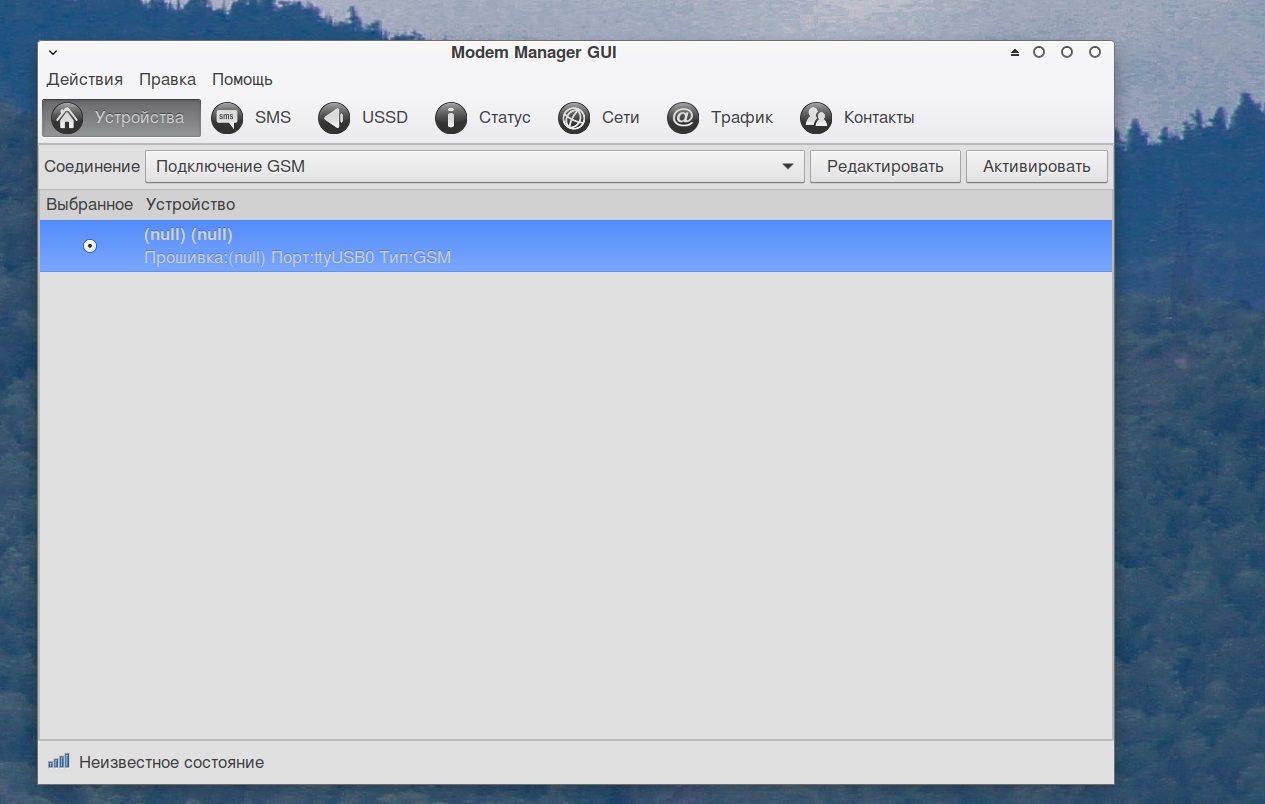
Task: Open the Контакты contacts icon
Action: tap(816, 118)
